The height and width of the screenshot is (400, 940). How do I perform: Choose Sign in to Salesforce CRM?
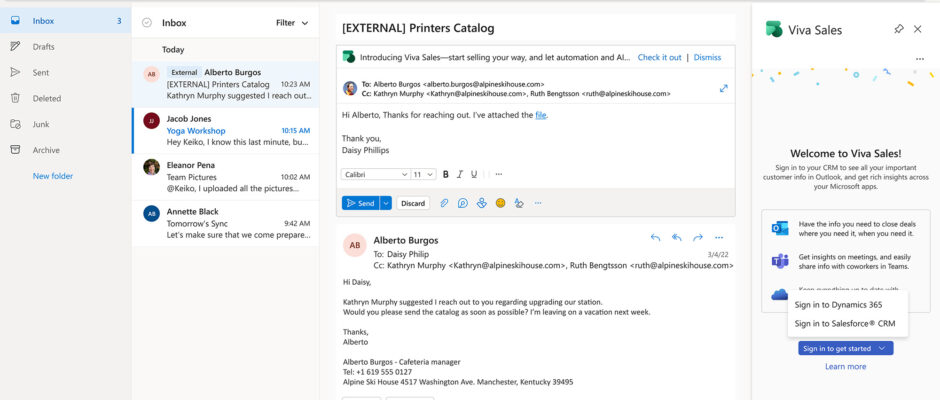(847, 324)
